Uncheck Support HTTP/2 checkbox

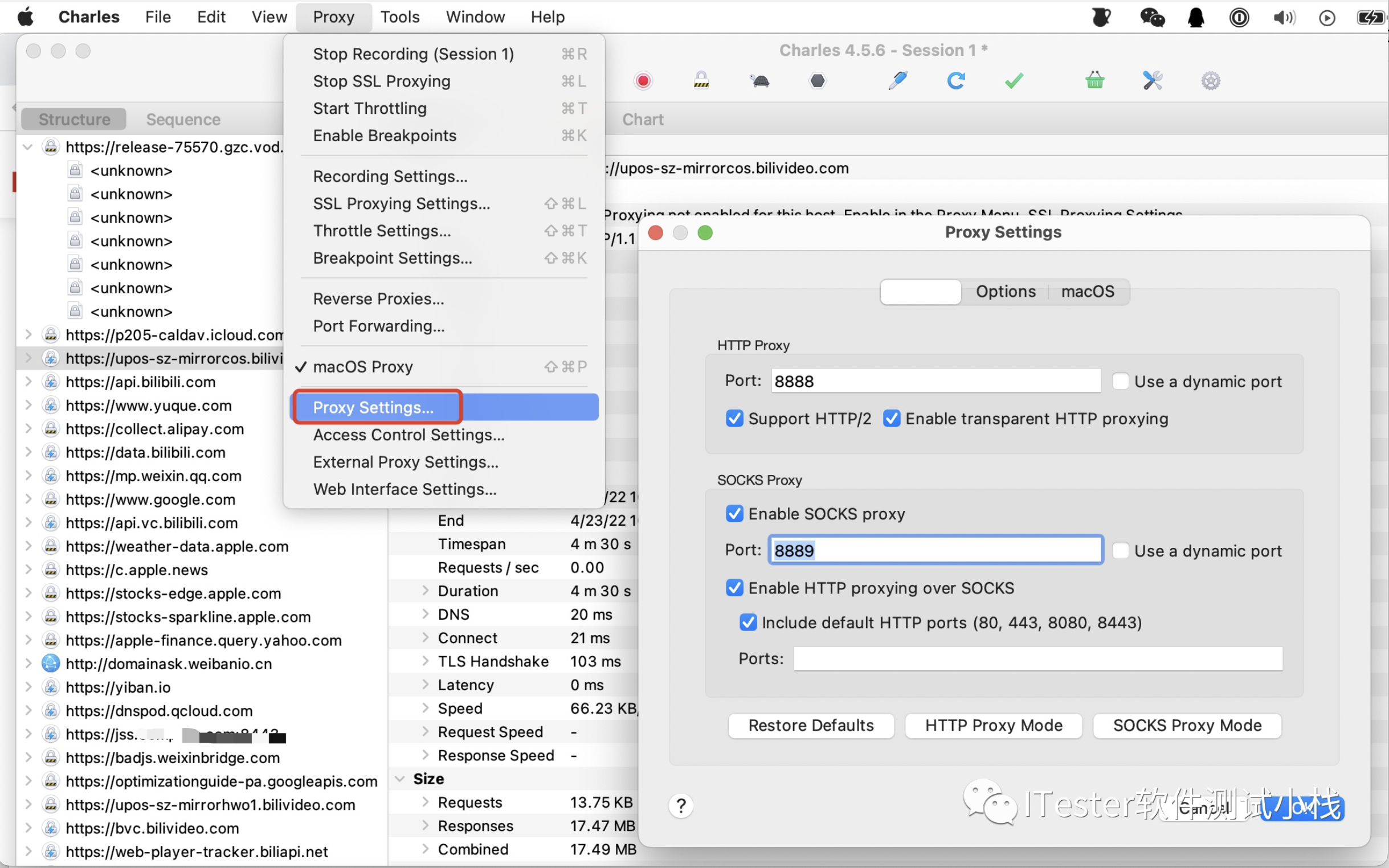[734, 419]
